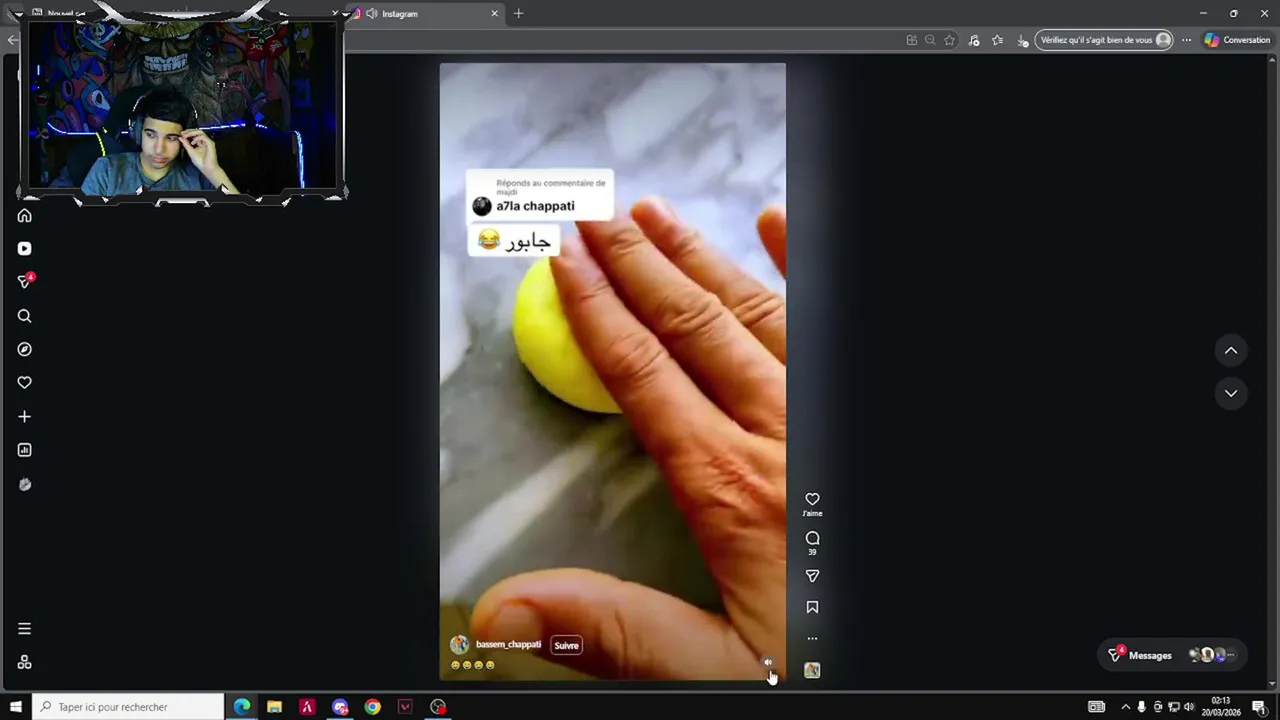Open the red app icon next to File Explorer
Image resolution: width=1280 pixels, height=720 pixels.
[x=307, y=707]
